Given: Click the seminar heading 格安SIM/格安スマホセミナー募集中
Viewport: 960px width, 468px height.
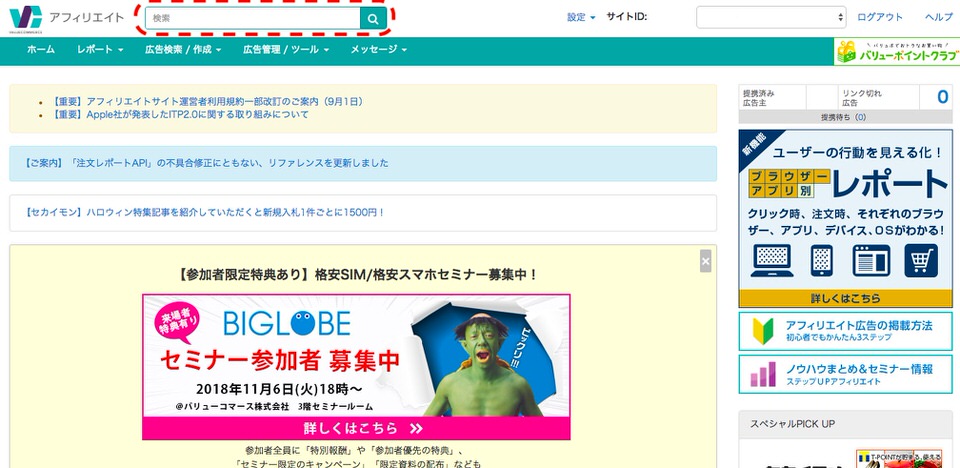Looking at the screenshot, I should coord(358,274).
